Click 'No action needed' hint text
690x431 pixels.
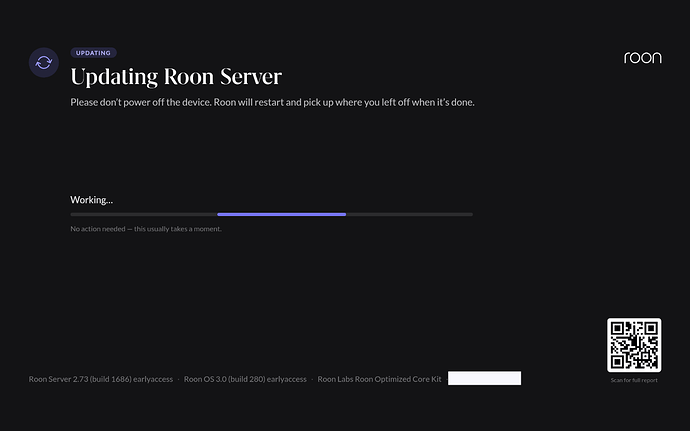pos(146,229)
